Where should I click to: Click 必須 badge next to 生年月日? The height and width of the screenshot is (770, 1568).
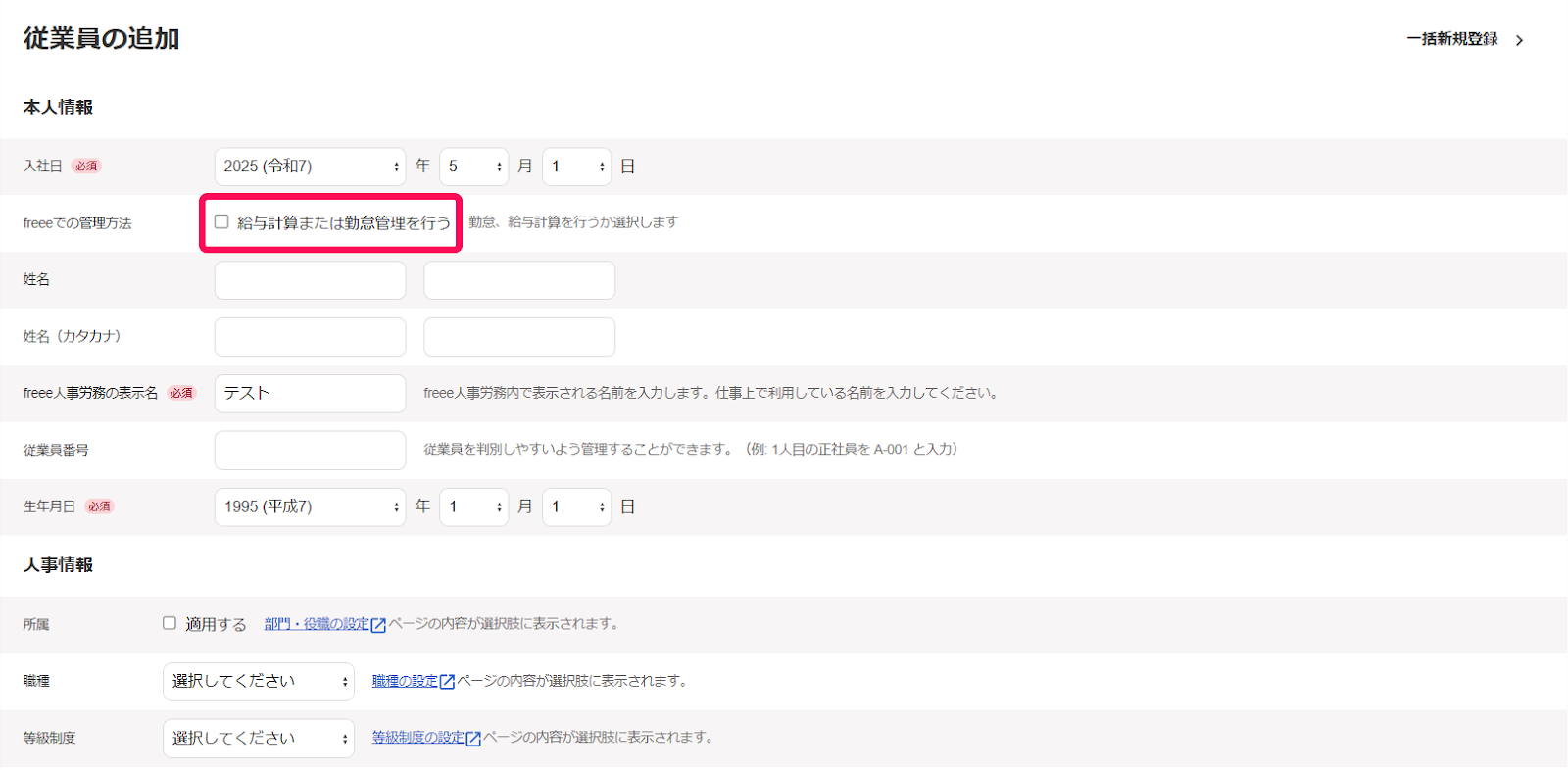pos(99,506)
